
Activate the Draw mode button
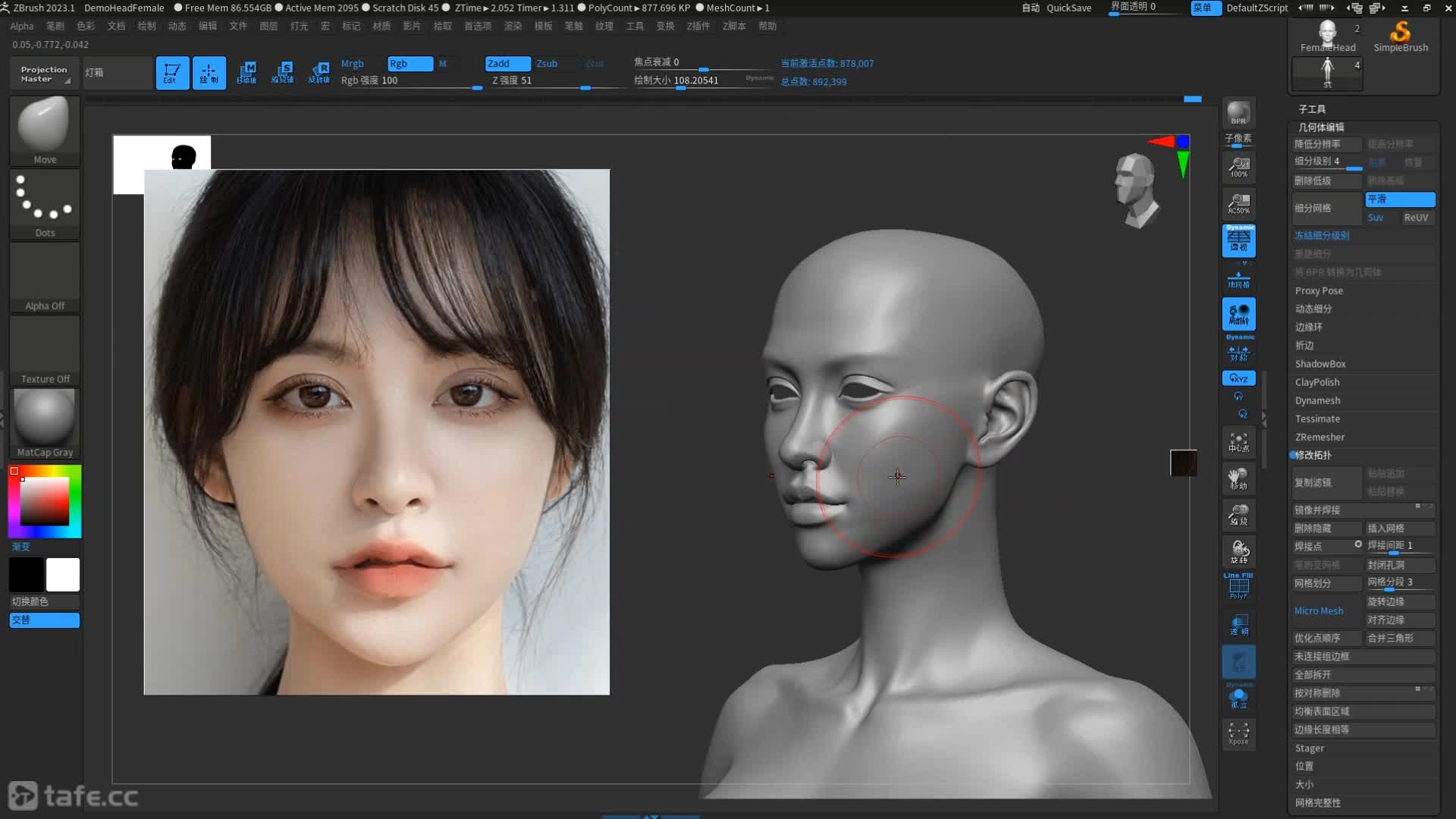pos(209,73)
